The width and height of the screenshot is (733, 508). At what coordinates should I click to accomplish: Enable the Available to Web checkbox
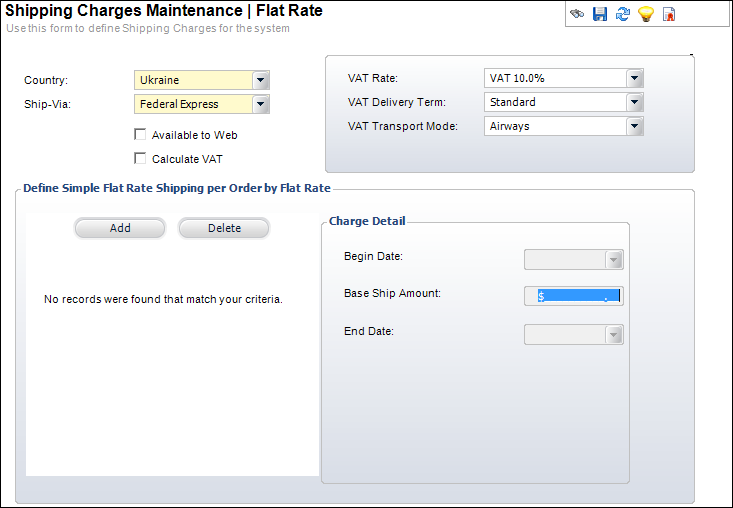click(140, 135)
